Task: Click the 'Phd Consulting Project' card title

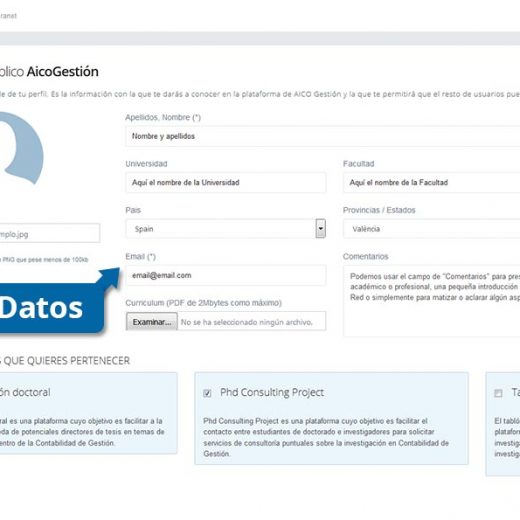Action: click(272, 392)
